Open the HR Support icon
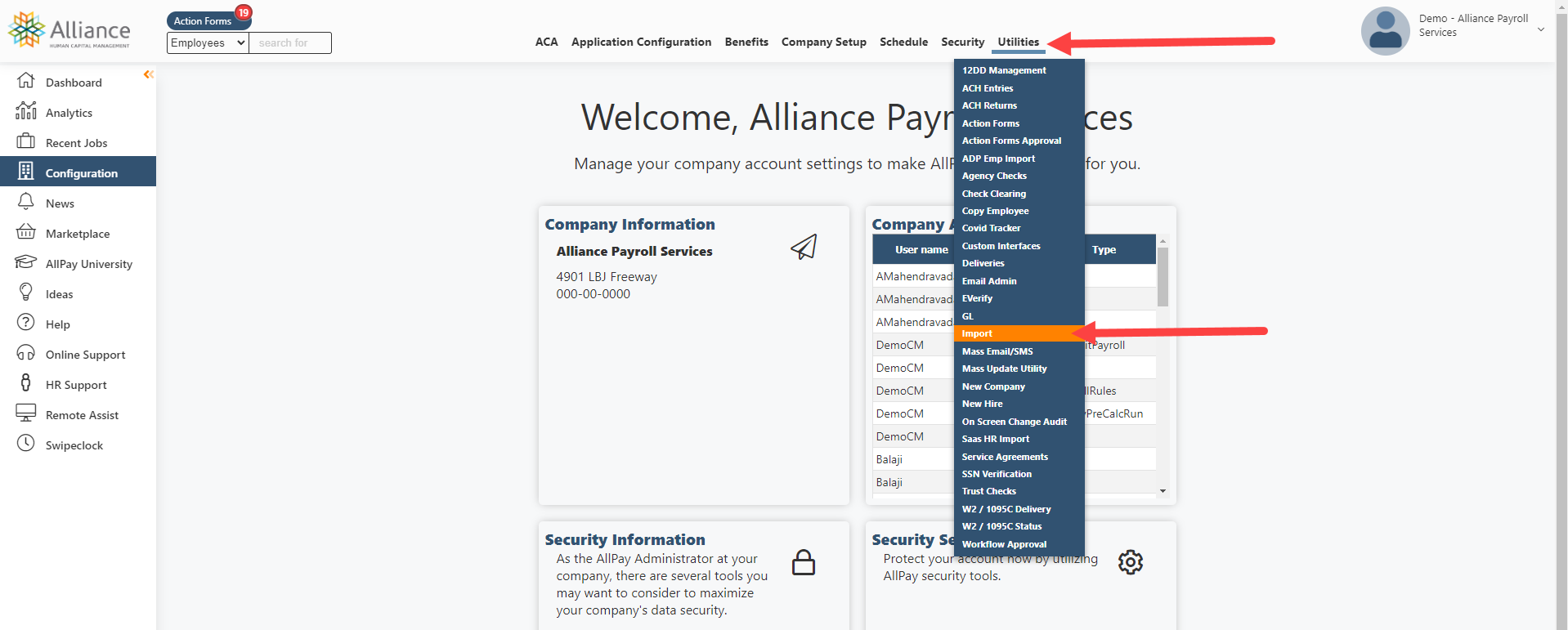 26,383
